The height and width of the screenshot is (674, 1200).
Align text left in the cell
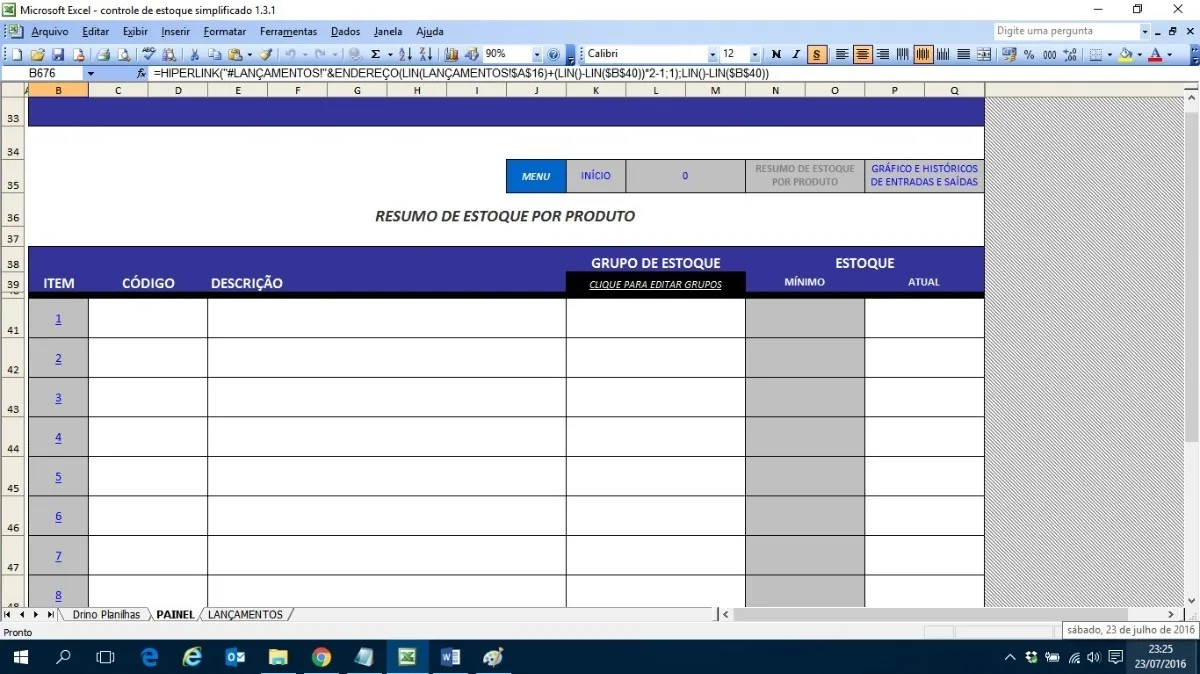(842, 54)
